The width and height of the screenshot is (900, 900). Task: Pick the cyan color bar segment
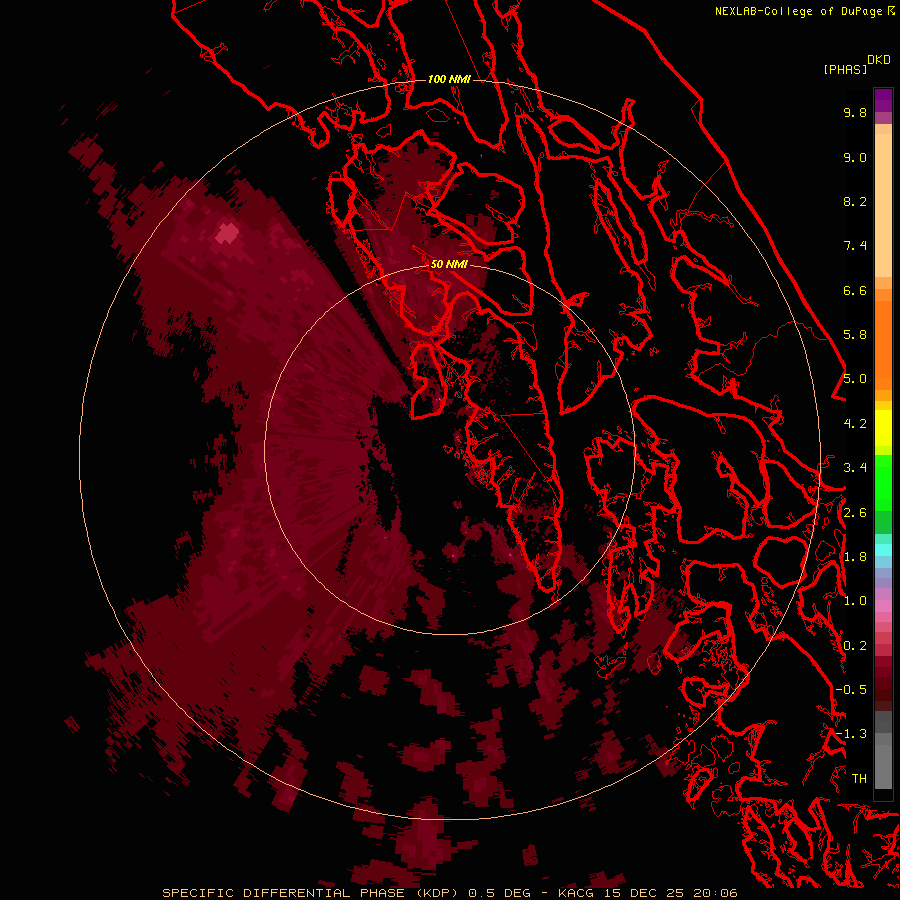coord(883,550)
